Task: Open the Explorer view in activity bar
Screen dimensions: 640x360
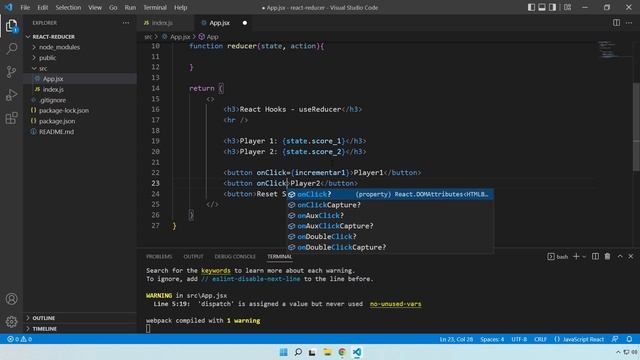Action: pyautogui.click(x=11, y=26)
